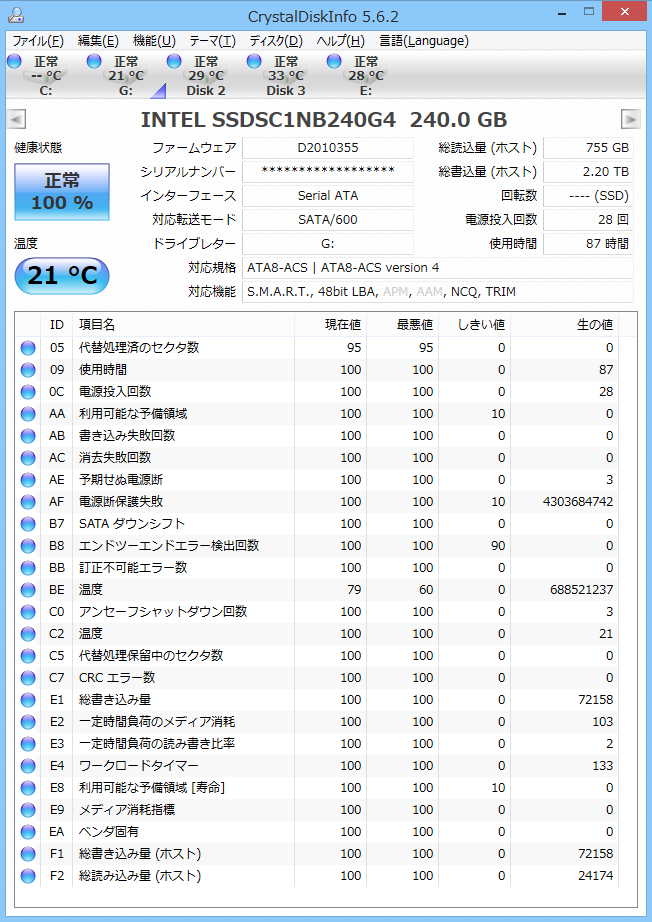Click the masked serial number field

(x=328, y=172)
